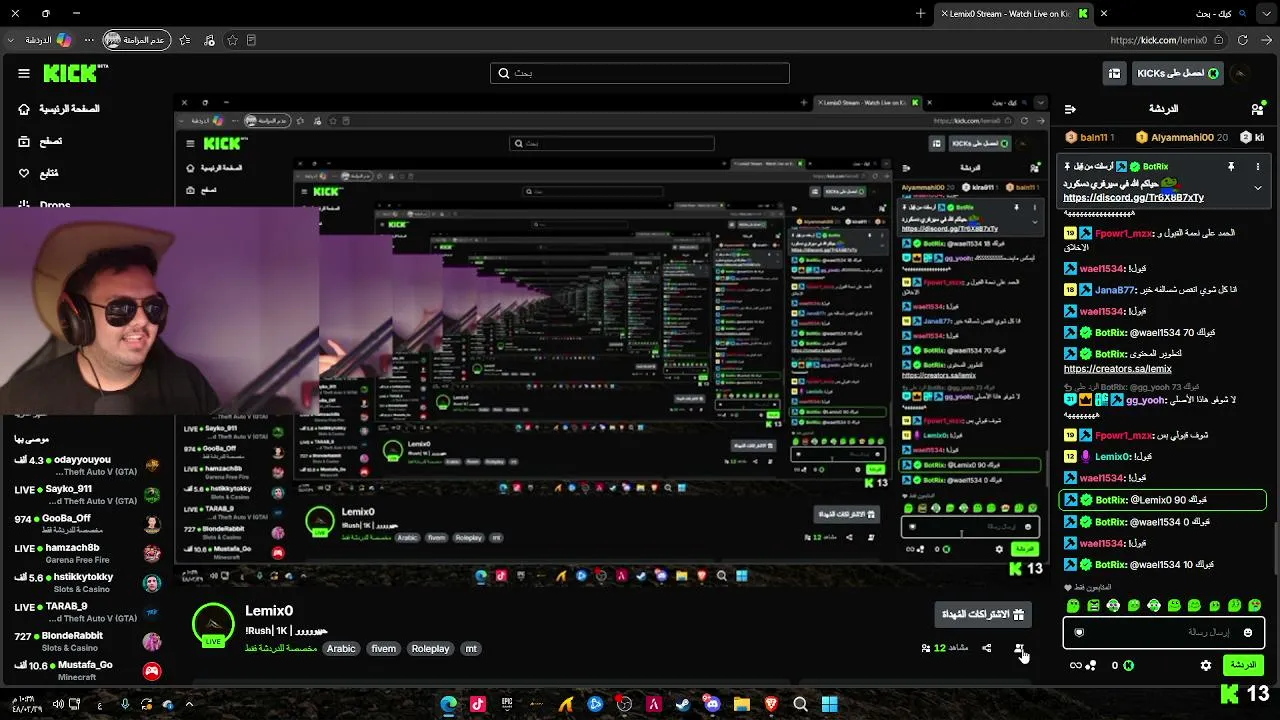Show hidden system tray icons
1280x720 pixels.
click(189, 704)
